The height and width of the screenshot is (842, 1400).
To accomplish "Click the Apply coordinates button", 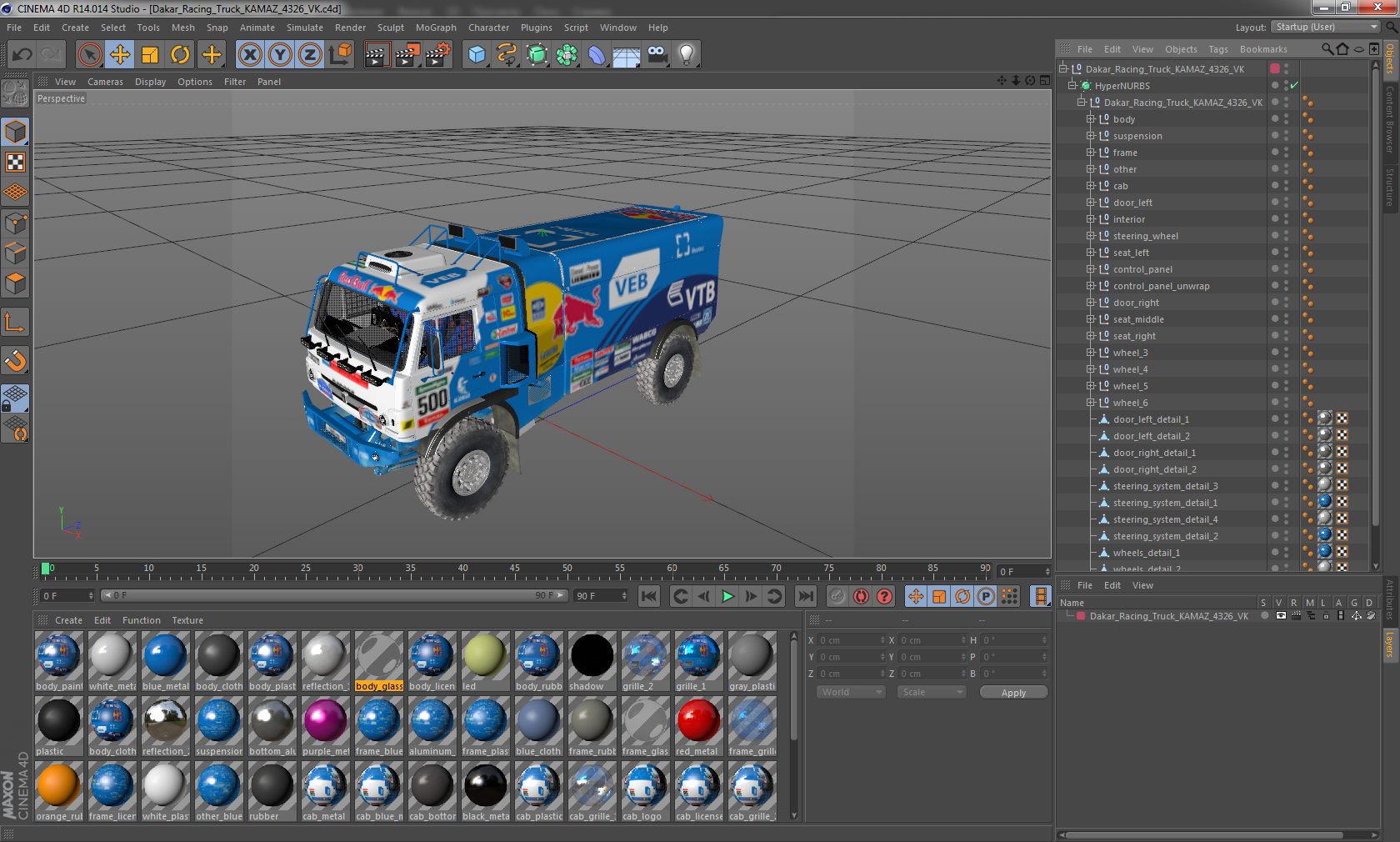I will click(1013, 693).
